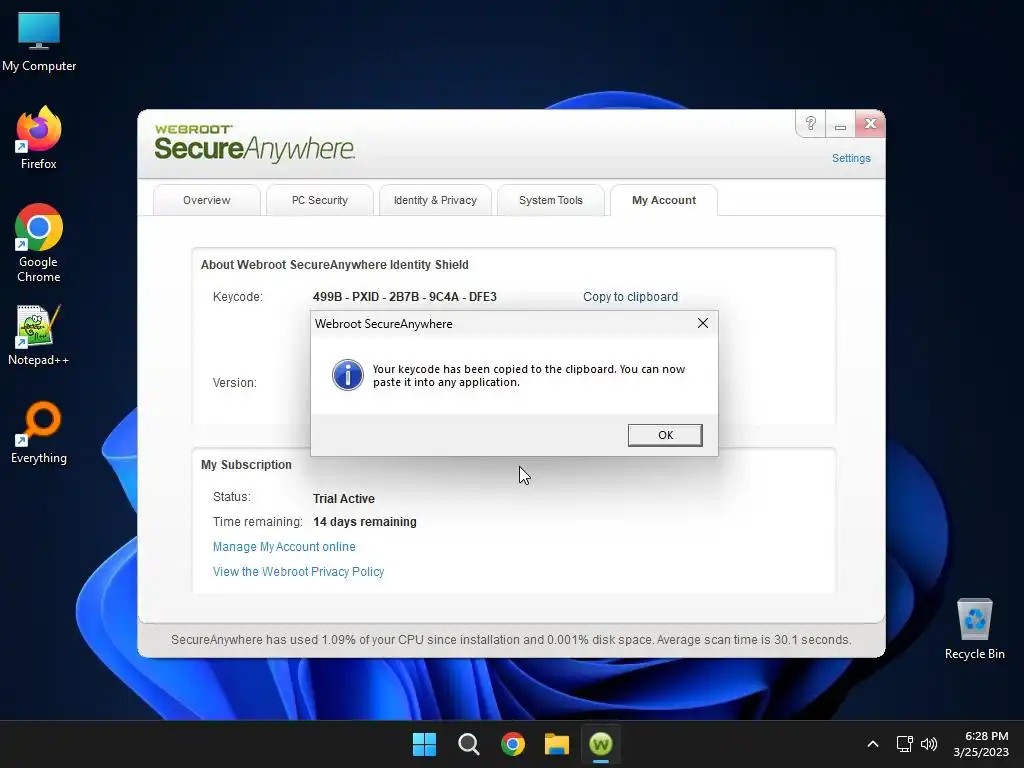
Task: Open Everything search desktop shortcut
Action: 39,433
